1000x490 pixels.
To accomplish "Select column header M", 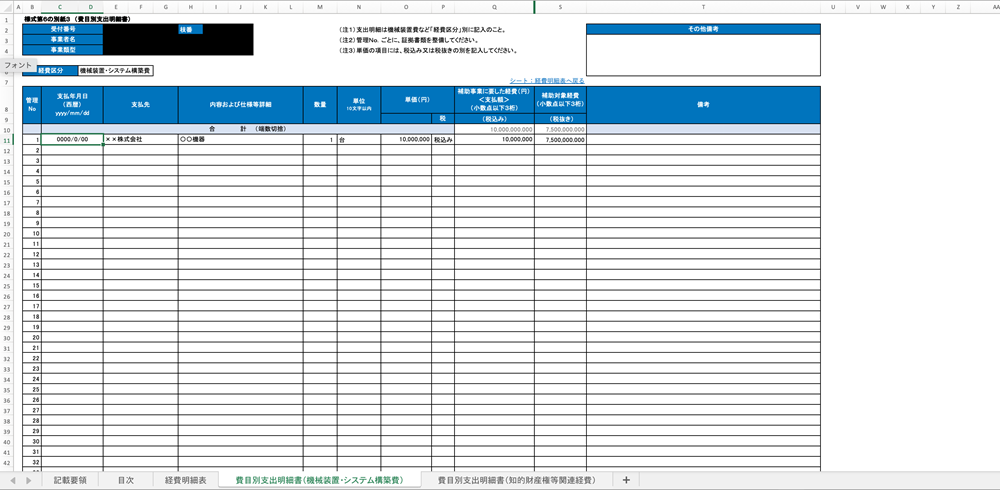I will tap(320, 7).
